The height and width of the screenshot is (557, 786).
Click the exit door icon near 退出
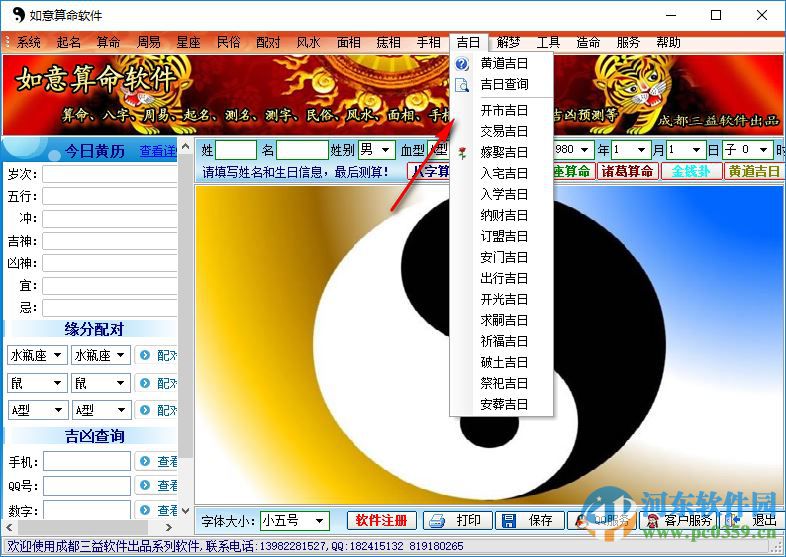coord(733,521)
